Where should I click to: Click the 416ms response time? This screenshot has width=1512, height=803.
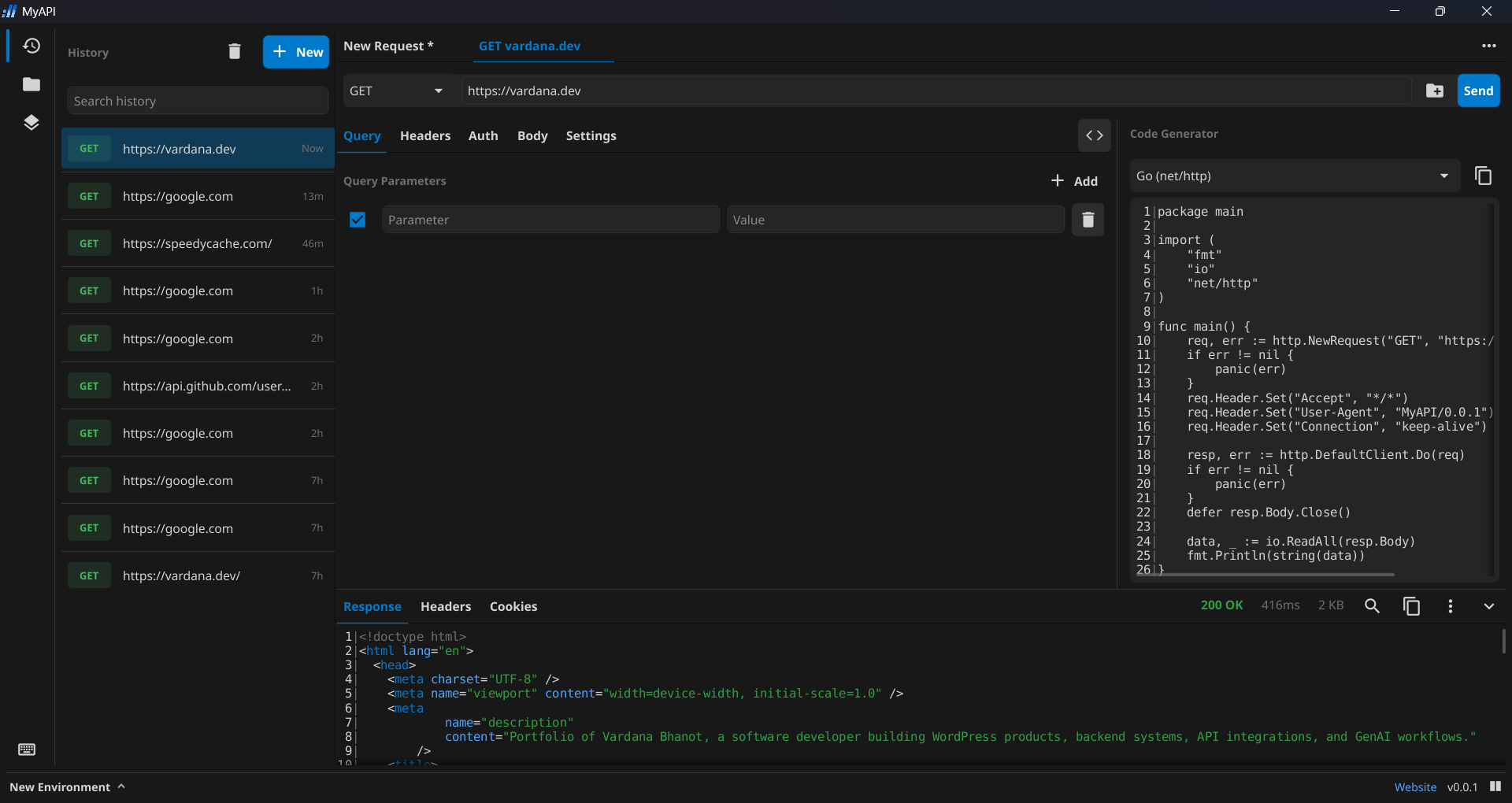coord(1280,605)
